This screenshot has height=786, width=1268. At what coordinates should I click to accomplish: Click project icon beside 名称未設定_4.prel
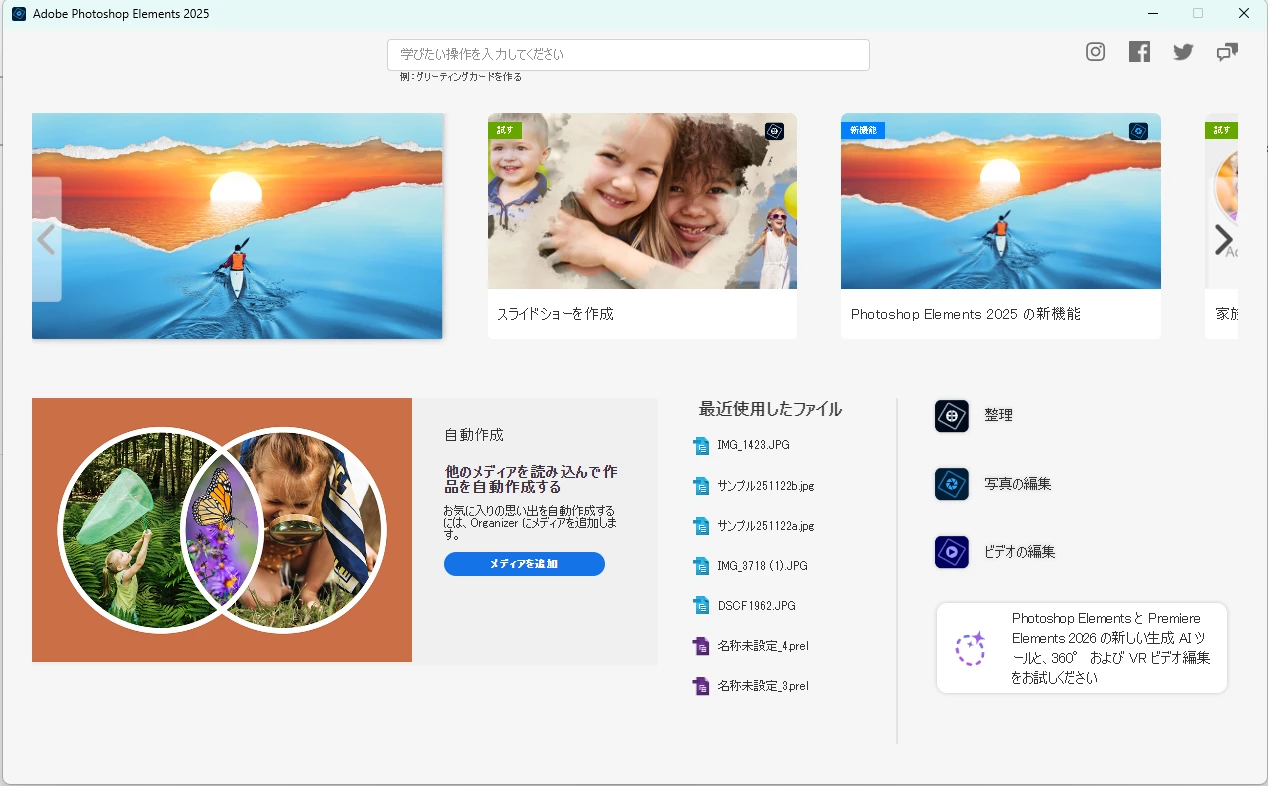coord(701,646)
